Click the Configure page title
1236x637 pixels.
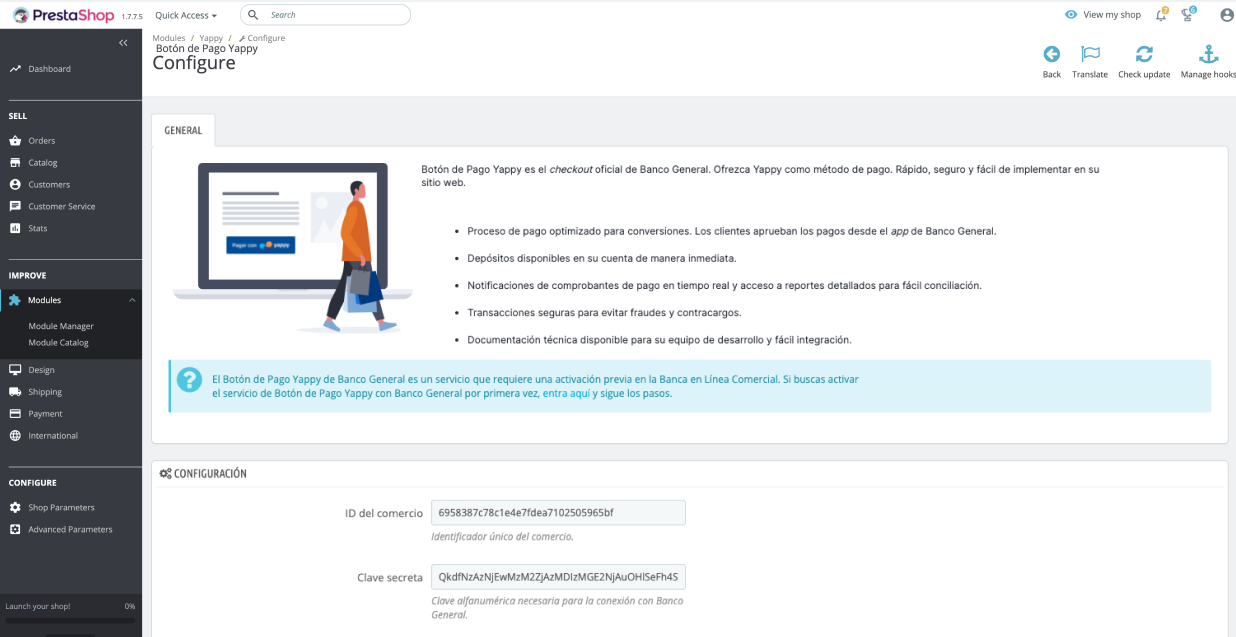(x=194, y=63)
